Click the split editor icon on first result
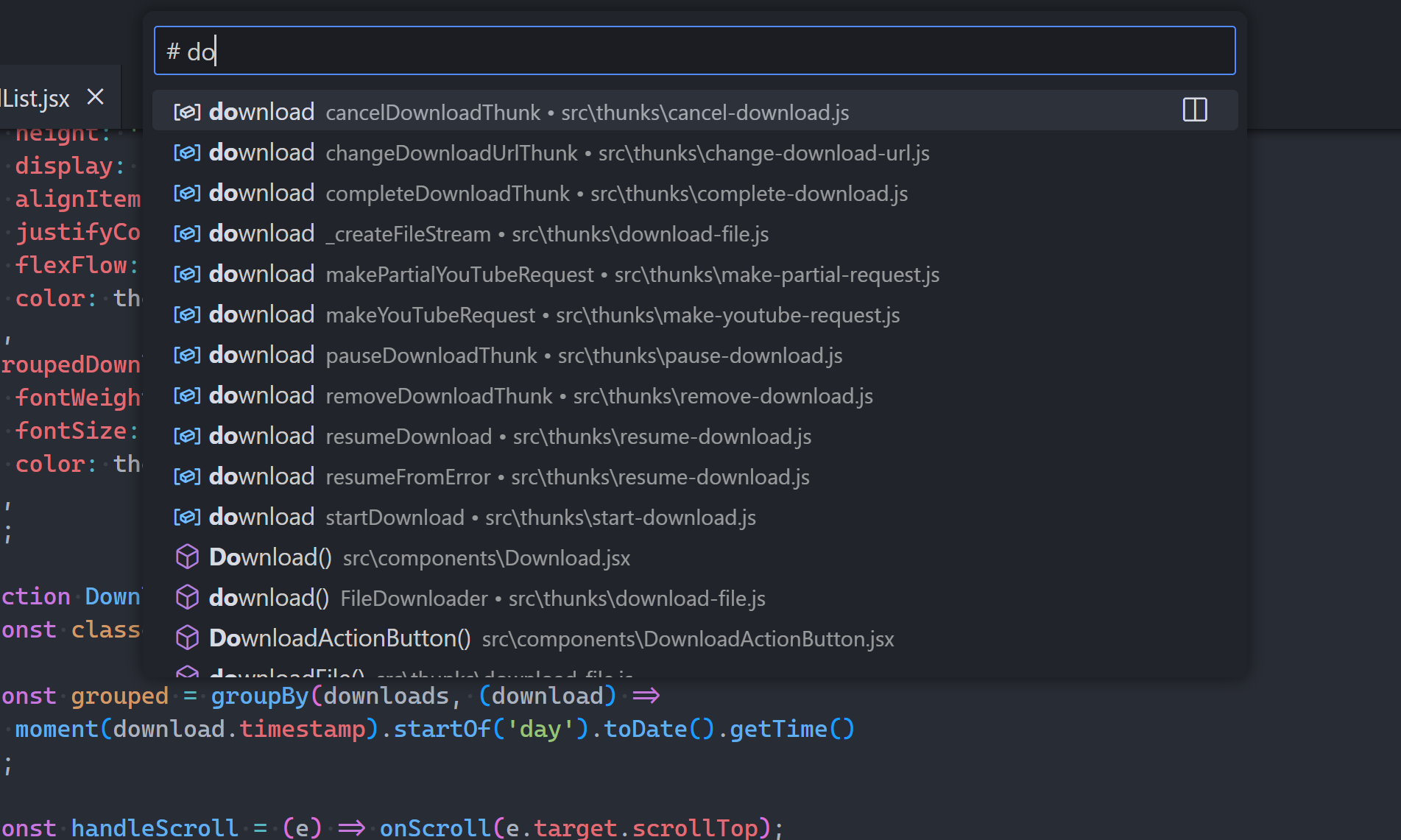 tap(1194, 110)
